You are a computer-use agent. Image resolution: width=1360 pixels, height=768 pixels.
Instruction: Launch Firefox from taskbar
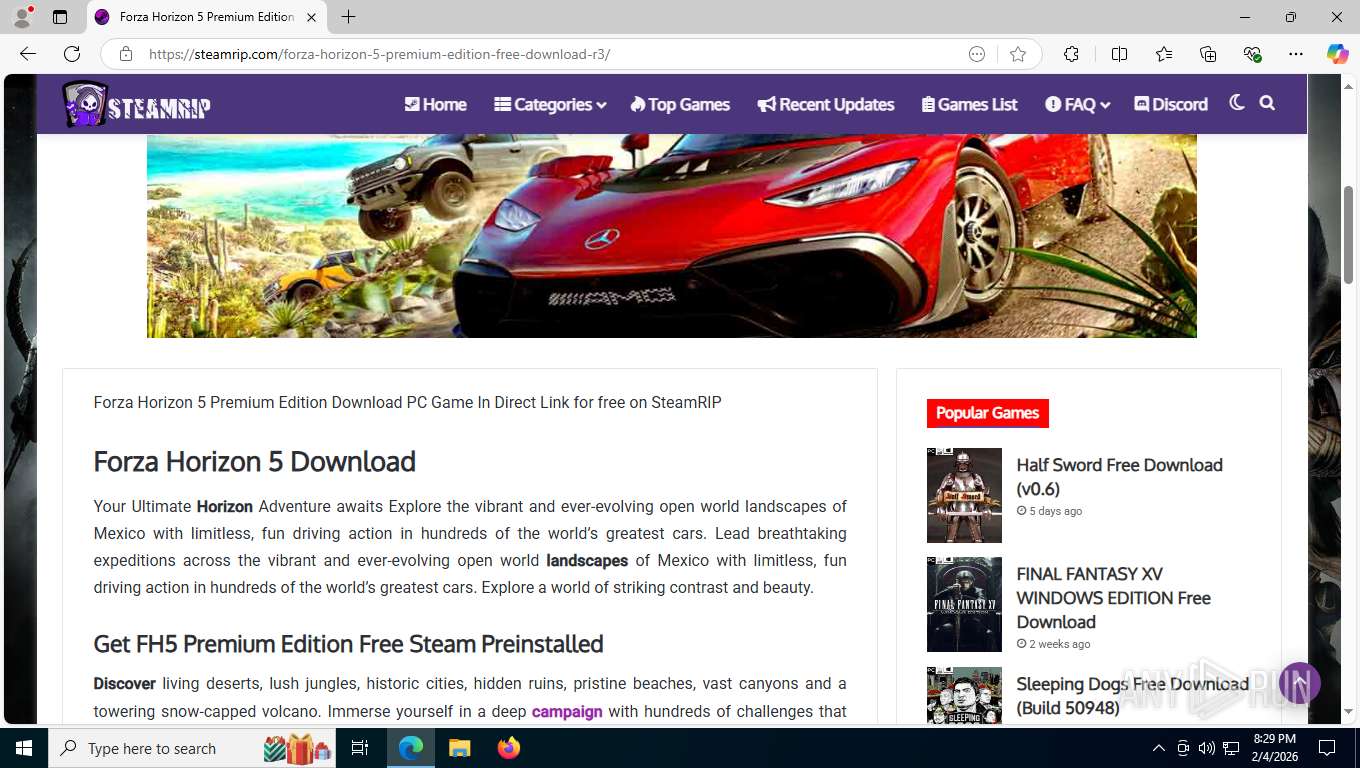(x=509, y=748)
